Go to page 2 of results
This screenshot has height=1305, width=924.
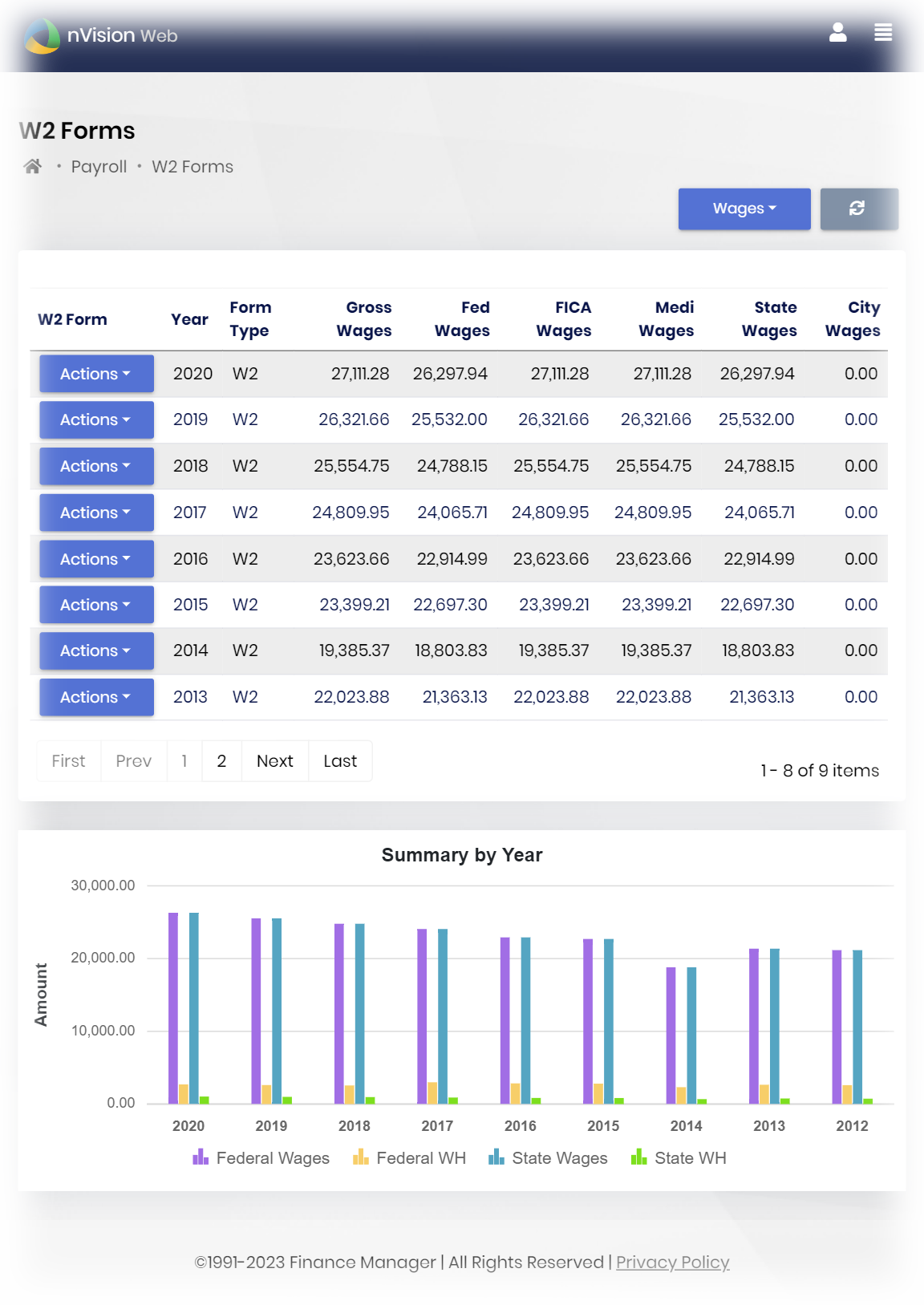[221, 760]
